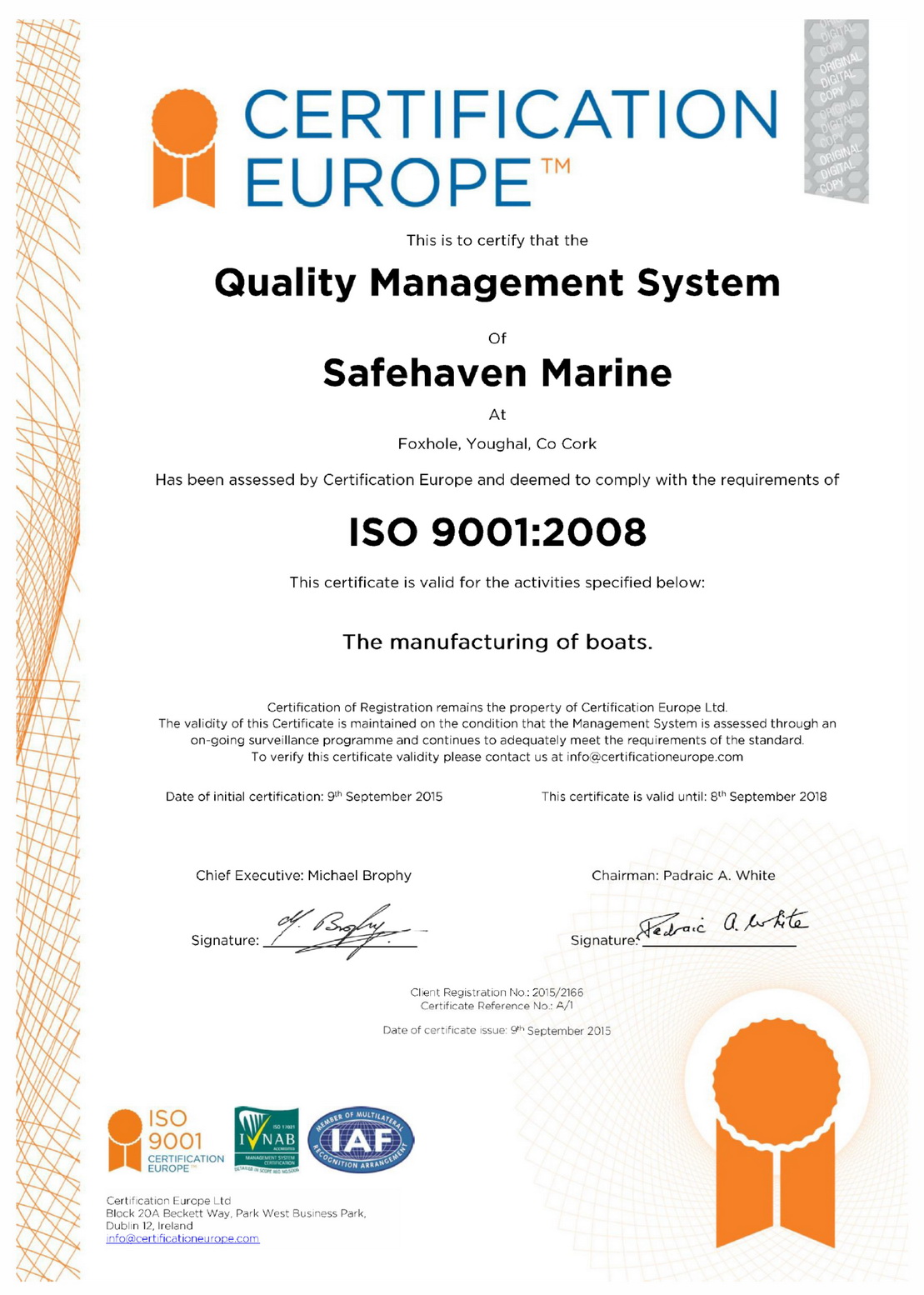Click 'Block 20A Beckett Way, Park West Business Park' address
This screenshot has height=1295, width=924.
tap(236, 1213)
